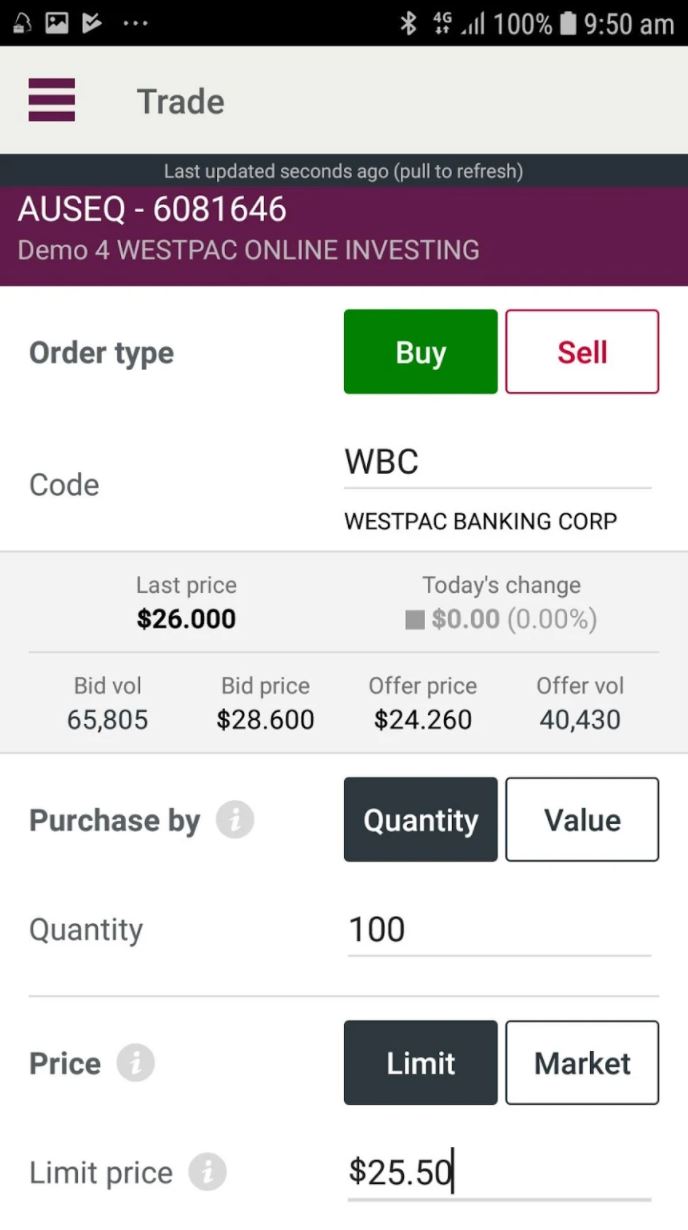Screen dimensions: 688x1230
Task: Open the navigation hamburger menu
Action: point(51,100)
